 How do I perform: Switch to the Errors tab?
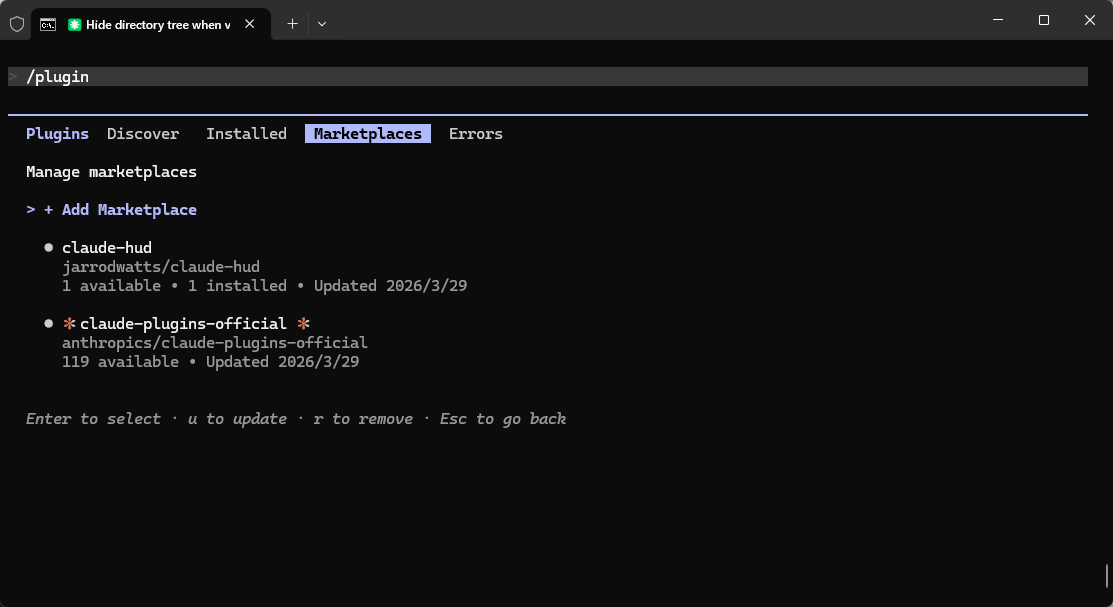point(476,133)
